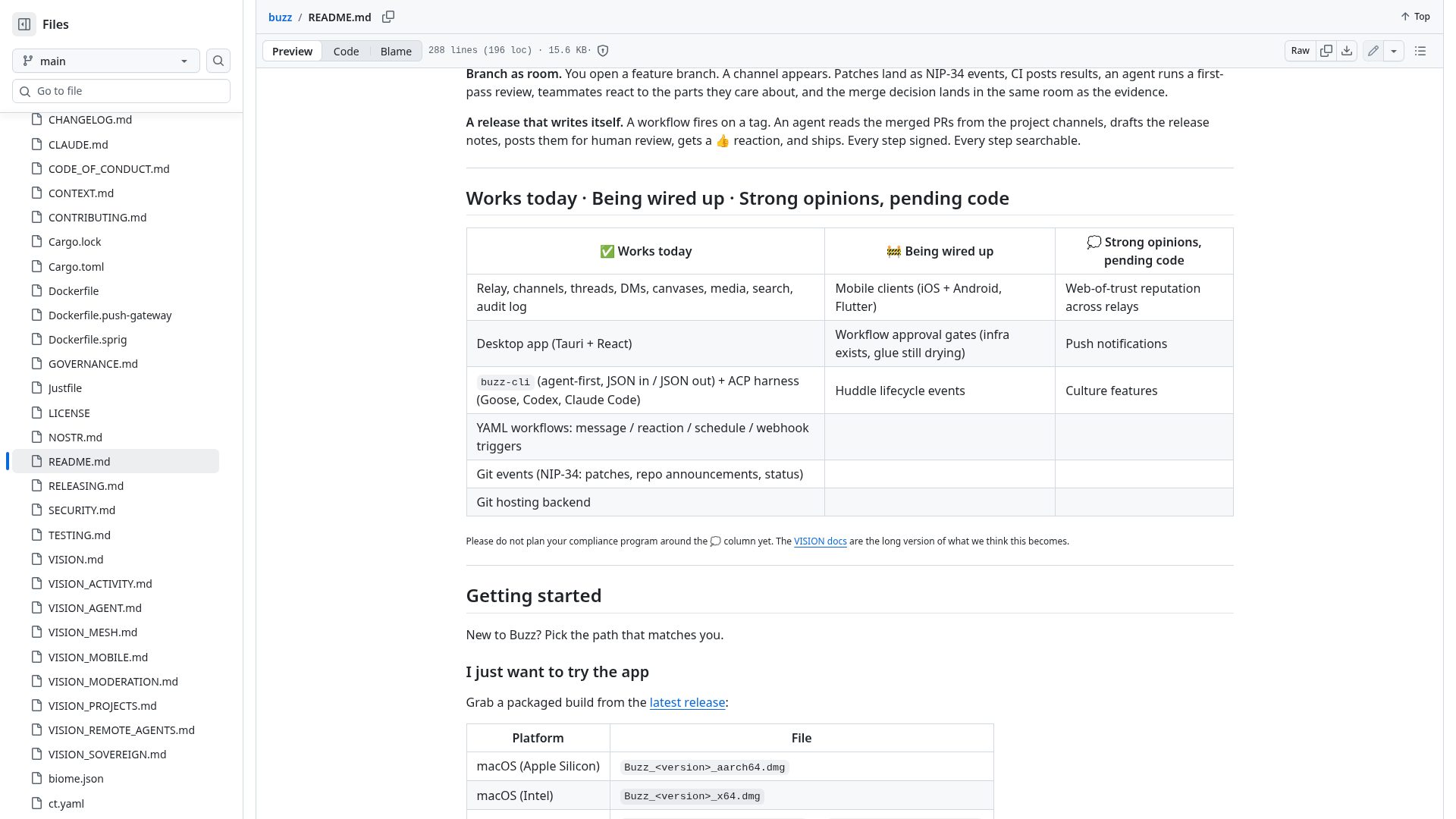Click the shield icon next to file size
This screenshot has height=819, width=1456.
click(603, 51)
